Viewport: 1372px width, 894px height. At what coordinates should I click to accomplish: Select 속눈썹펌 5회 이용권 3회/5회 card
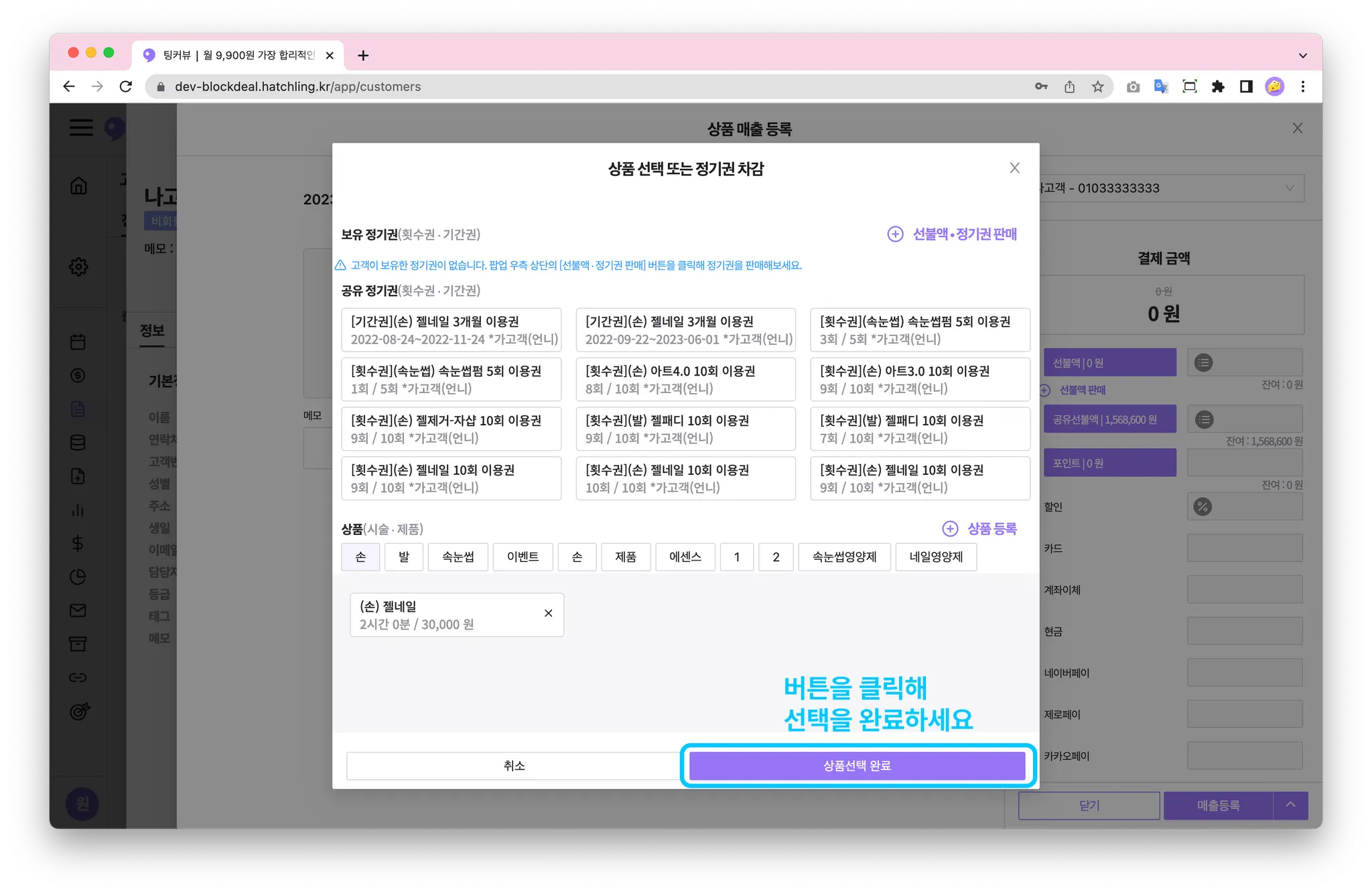[x=919, y=329]
